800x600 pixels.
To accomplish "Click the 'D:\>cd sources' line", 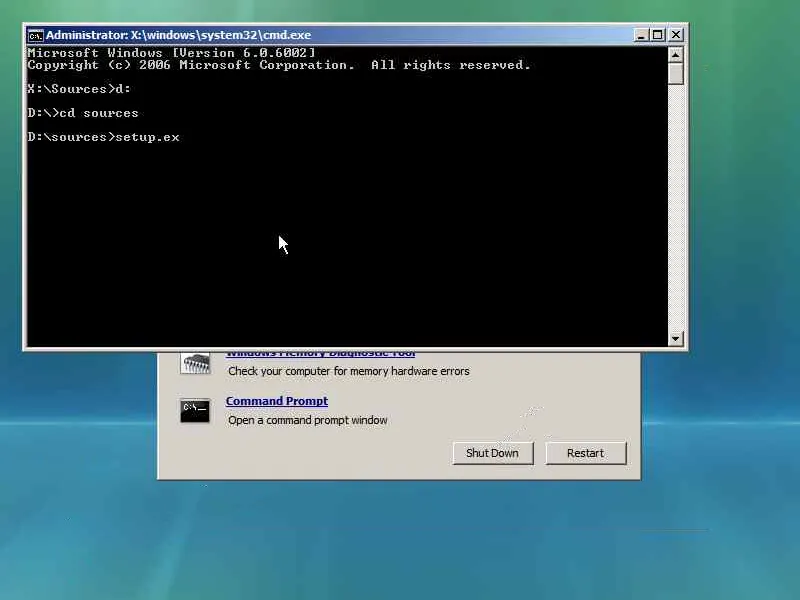I will 83,113.
